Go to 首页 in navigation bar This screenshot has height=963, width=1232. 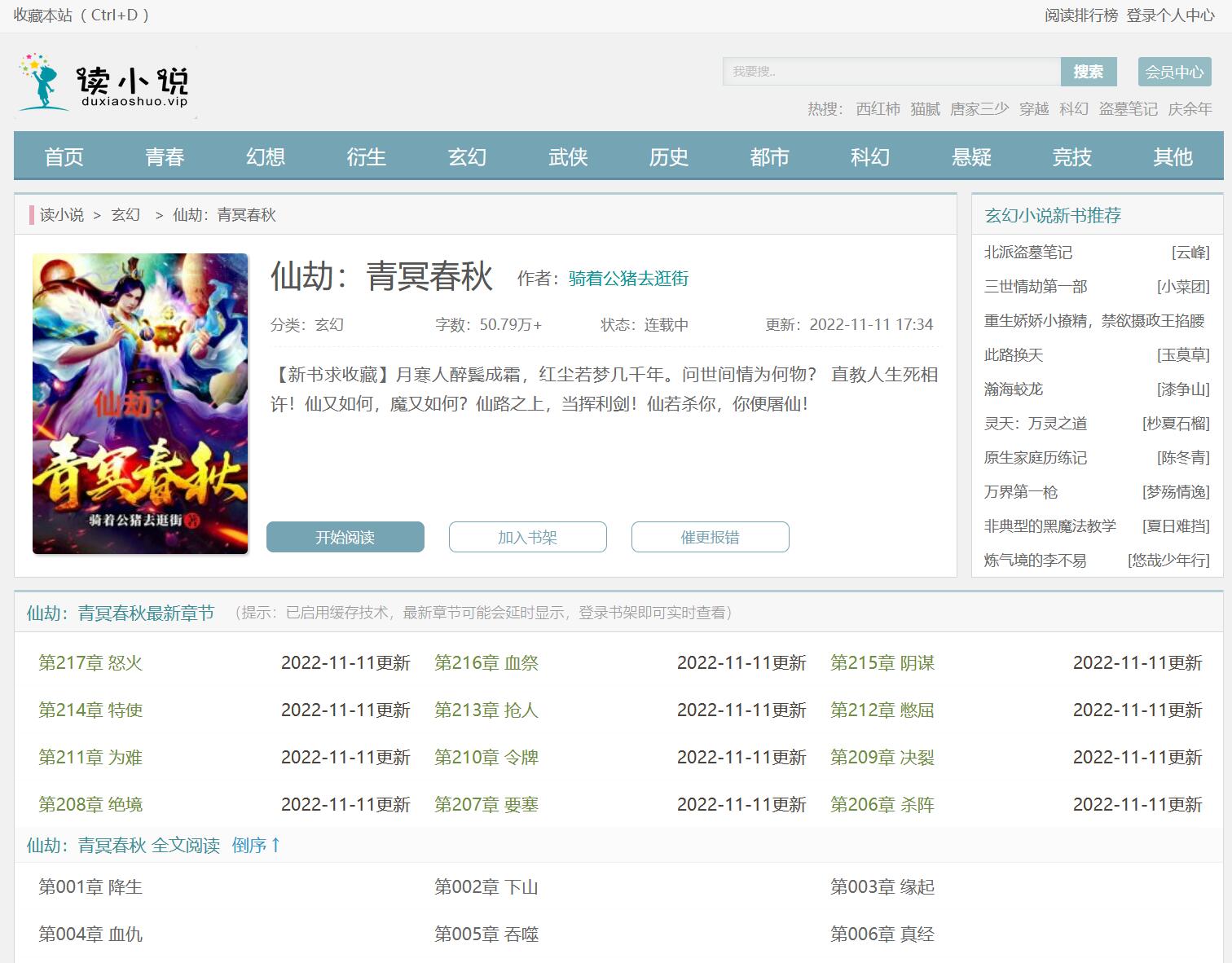pos(64,156)
